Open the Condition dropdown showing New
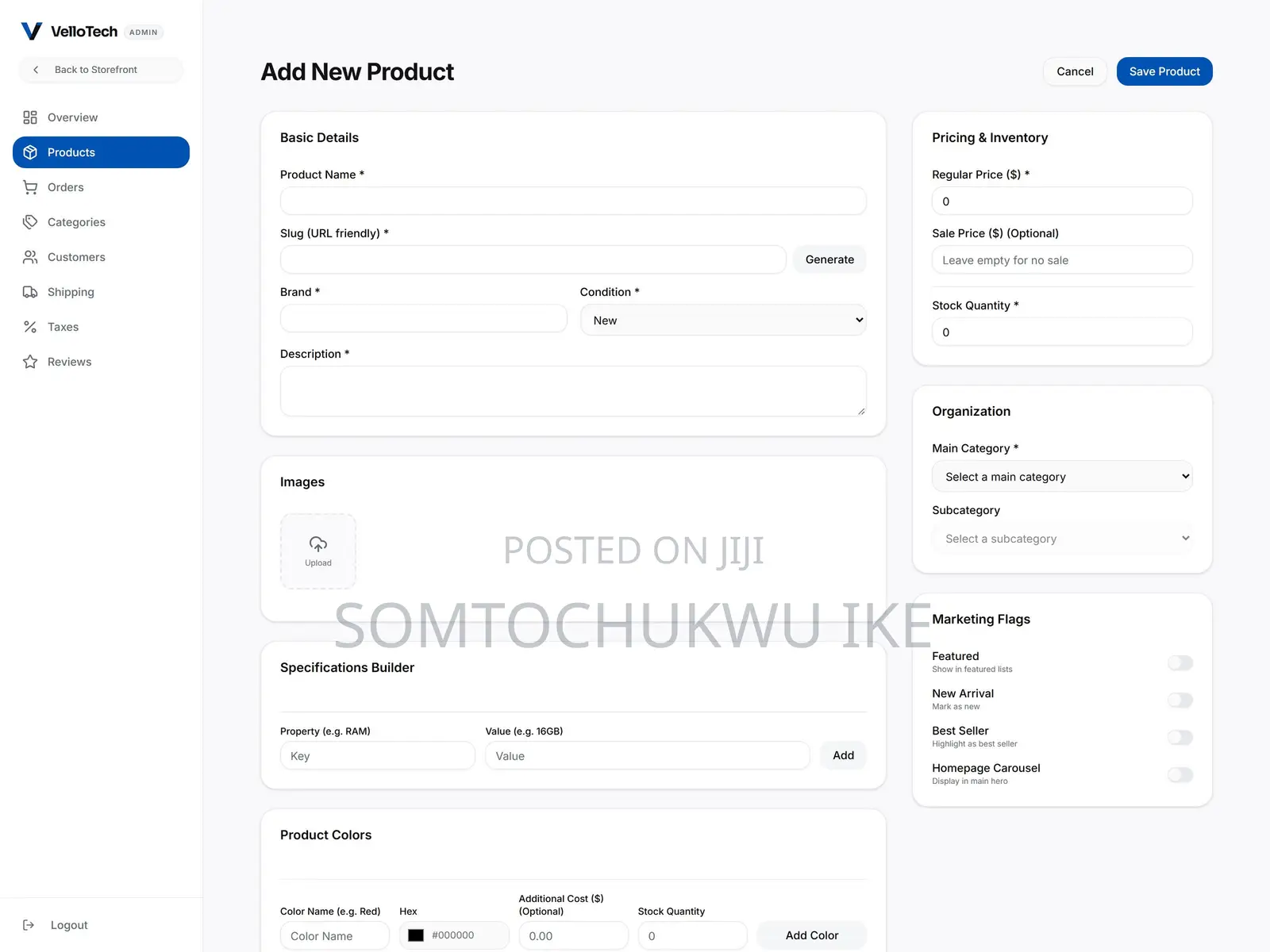 723,320
